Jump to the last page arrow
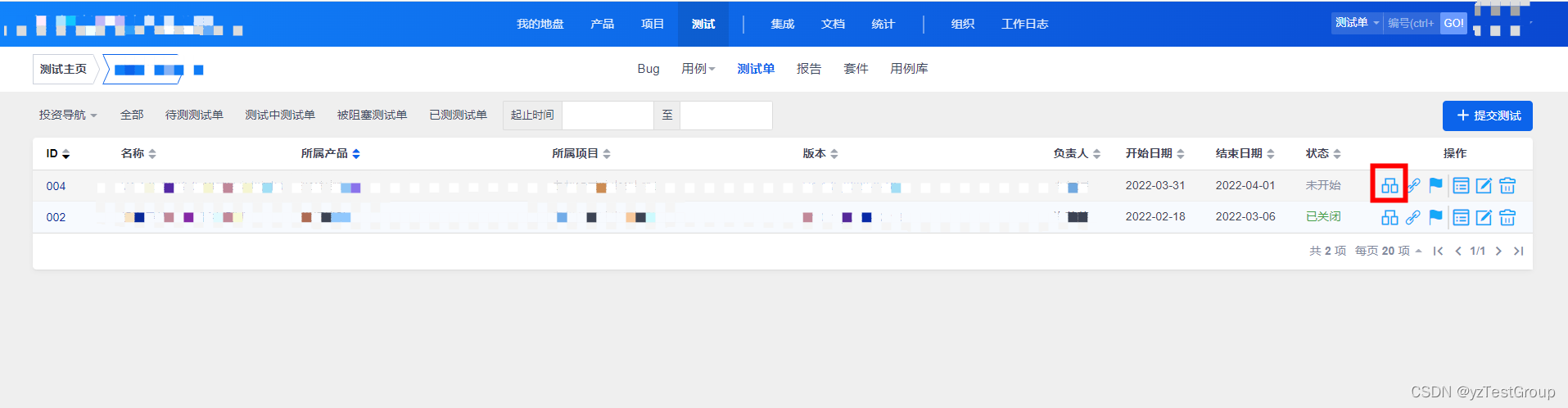 [1518, 251]
